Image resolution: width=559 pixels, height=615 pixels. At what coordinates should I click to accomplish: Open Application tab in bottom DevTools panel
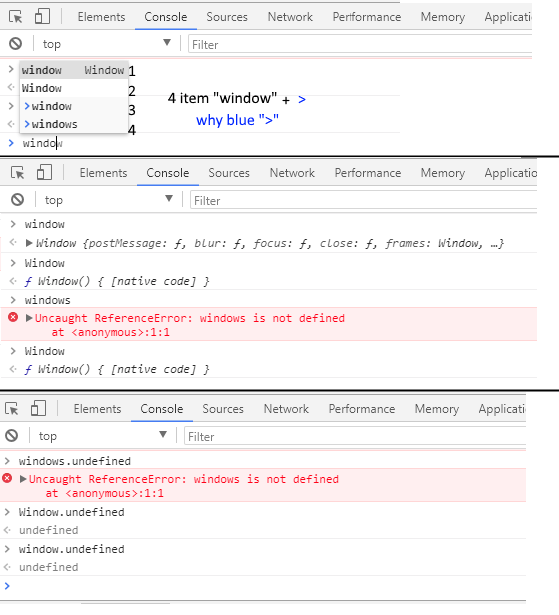[x=502, y=409]
